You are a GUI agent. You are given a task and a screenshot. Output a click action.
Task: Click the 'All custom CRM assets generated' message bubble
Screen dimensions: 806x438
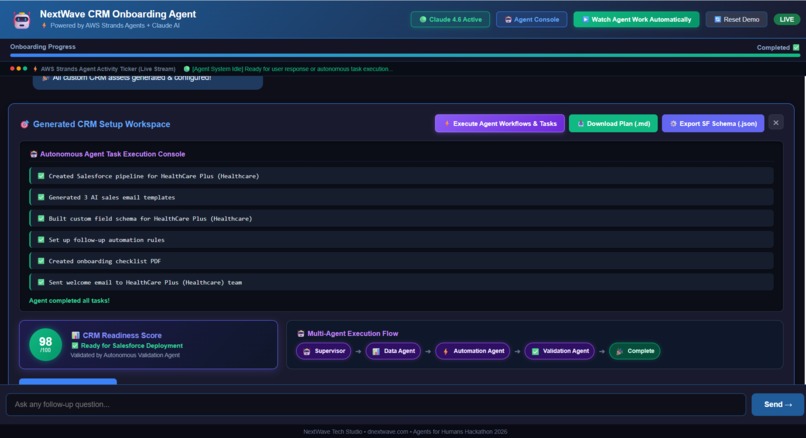(x=148, y=82)
